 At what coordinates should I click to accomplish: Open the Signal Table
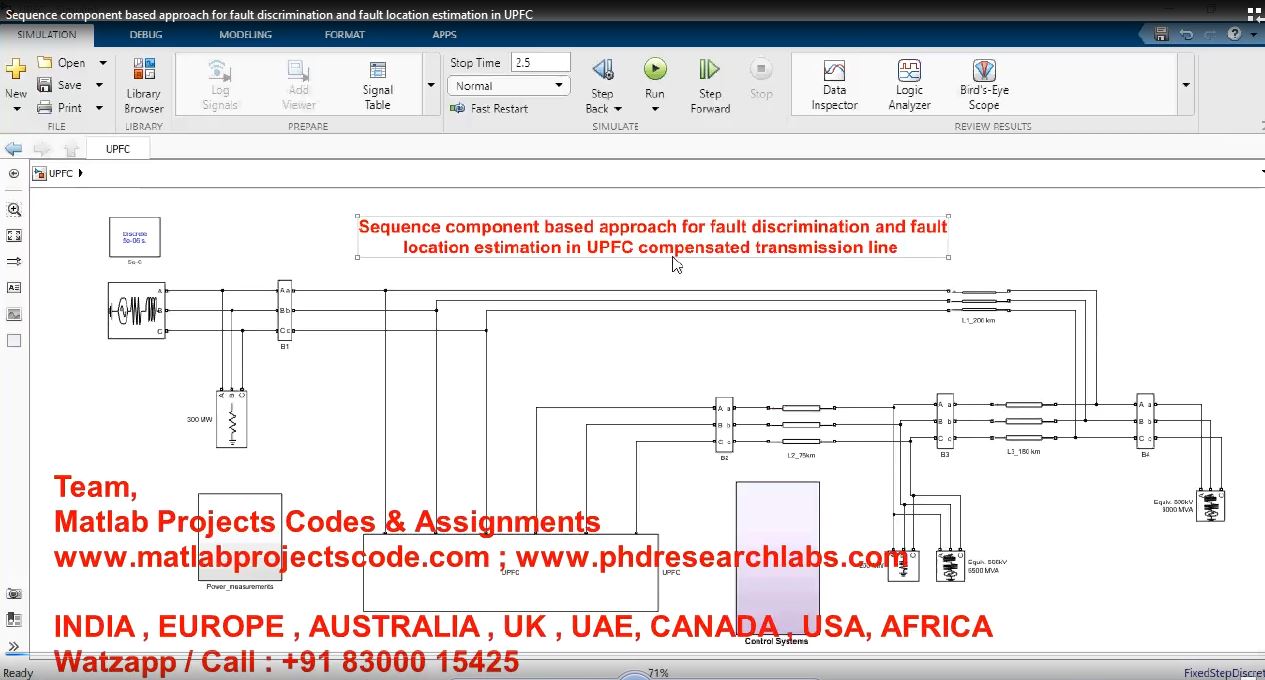(378, 84)
